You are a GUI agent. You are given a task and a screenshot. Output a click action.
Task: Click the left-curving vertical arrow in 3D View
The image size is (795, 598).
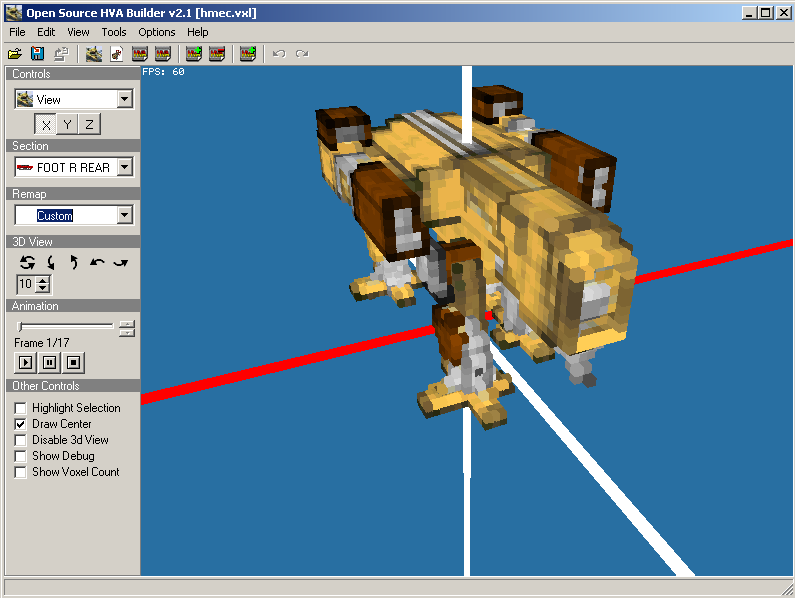point(51,262)
